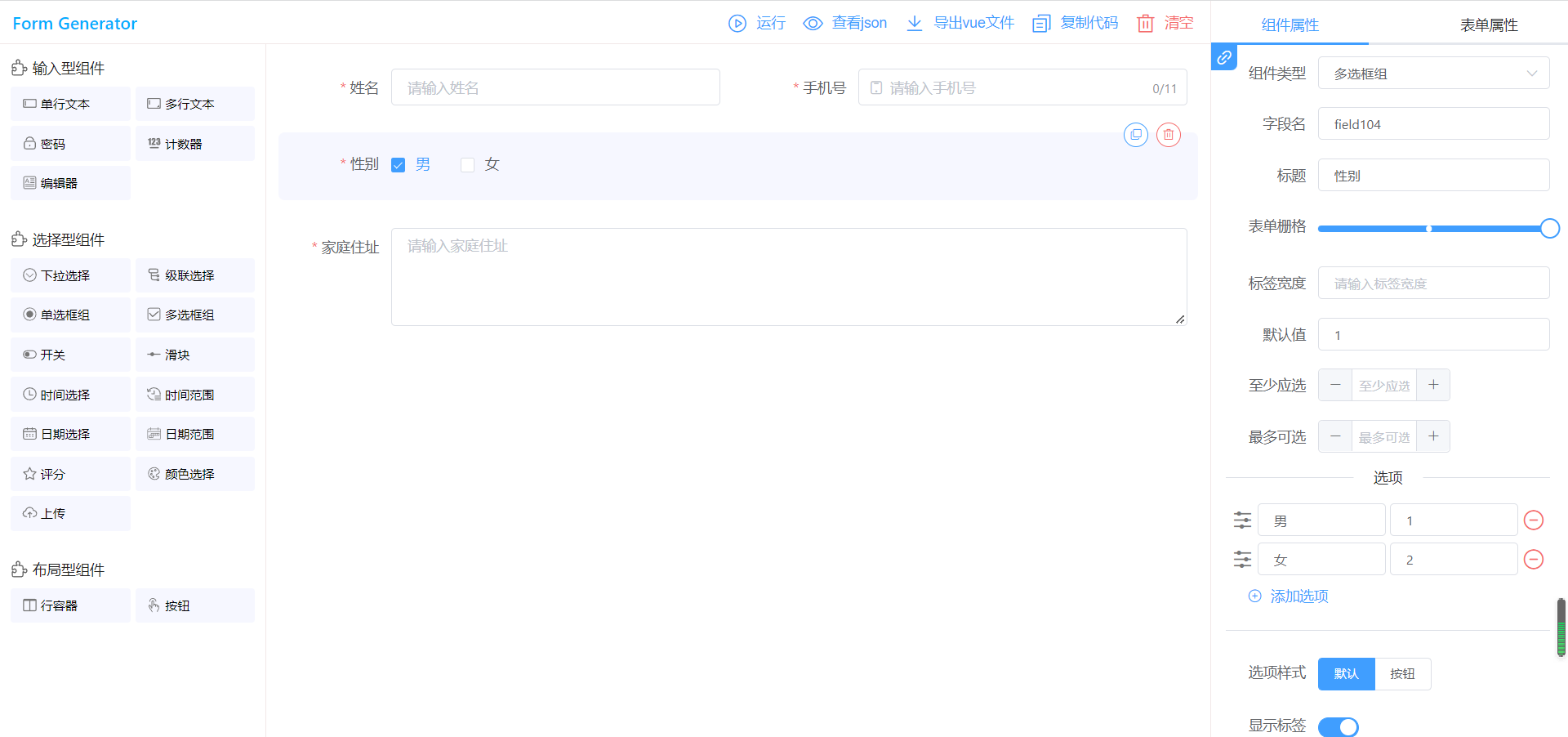Focus the 手机号 input field
The image size is (1568, 737).
[x=1022, y=87]
